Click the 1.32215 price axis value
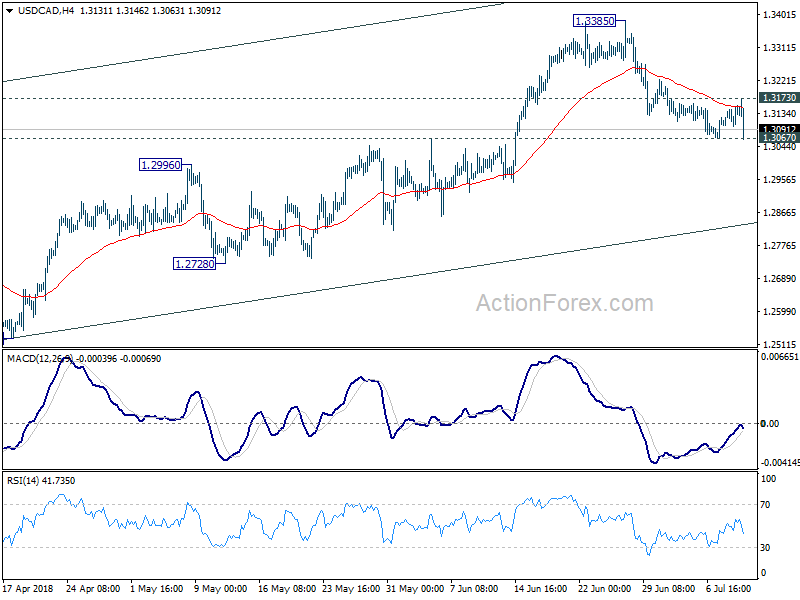This screenshot has height=600, width=800. click(x=779, y=81)
